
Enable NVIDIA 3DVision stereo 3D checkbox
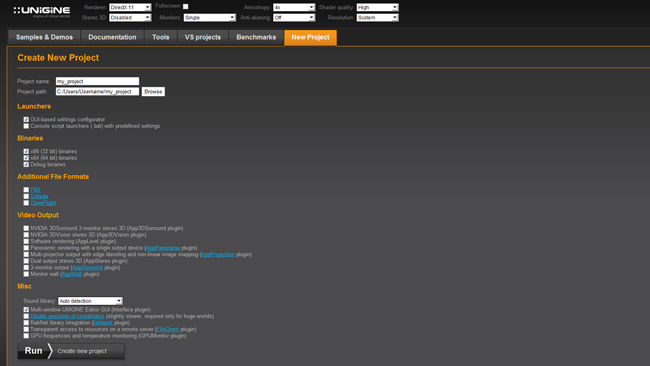(26, 235)
